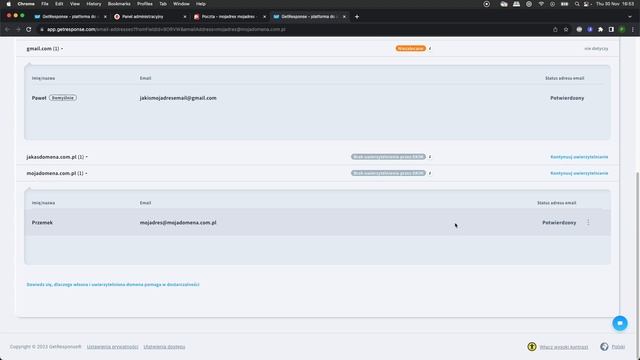Click Potwierdzony status of mojadomena address
This screenshot has height=360, width=640.
click(559, 222)
